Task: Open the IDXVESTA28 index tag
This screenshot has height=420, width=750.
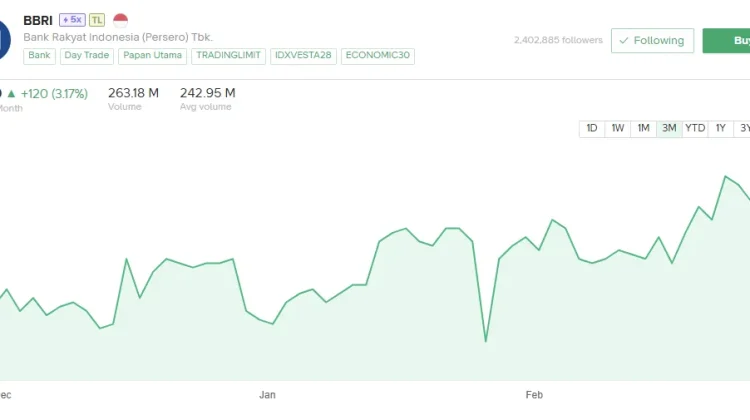Action: click(304, 56)
